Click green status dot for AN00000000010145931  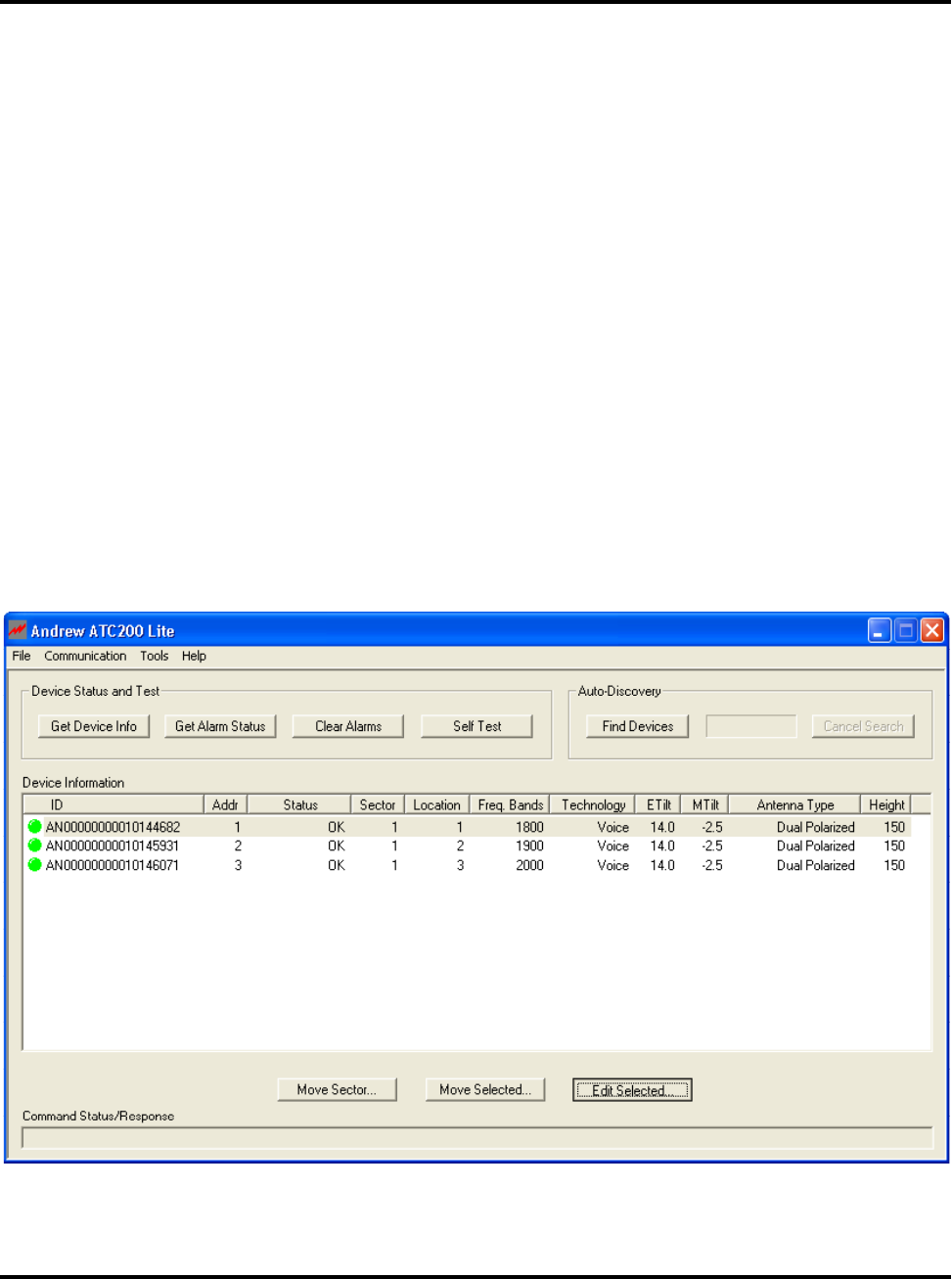coord(34,845)
